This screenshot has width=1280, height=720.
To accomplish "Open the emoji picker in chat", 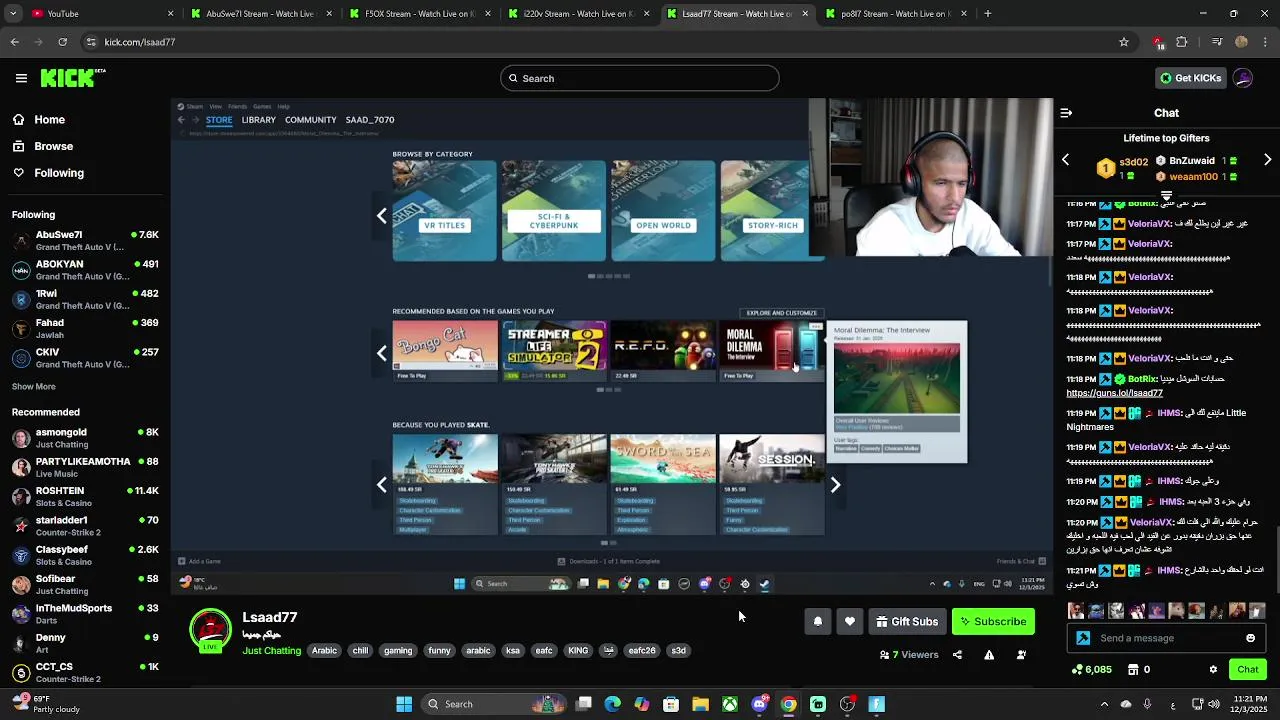I will [1250, 638].
